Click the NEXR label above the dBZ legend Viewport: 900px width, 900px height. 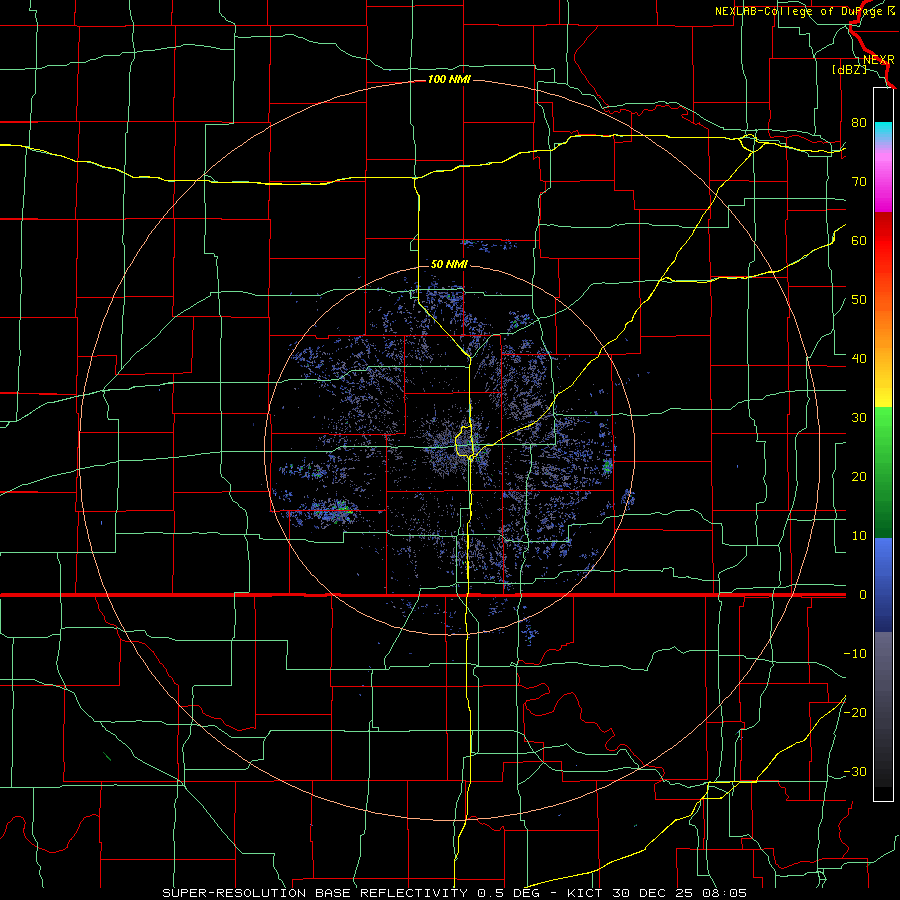(x=879, y=60)
